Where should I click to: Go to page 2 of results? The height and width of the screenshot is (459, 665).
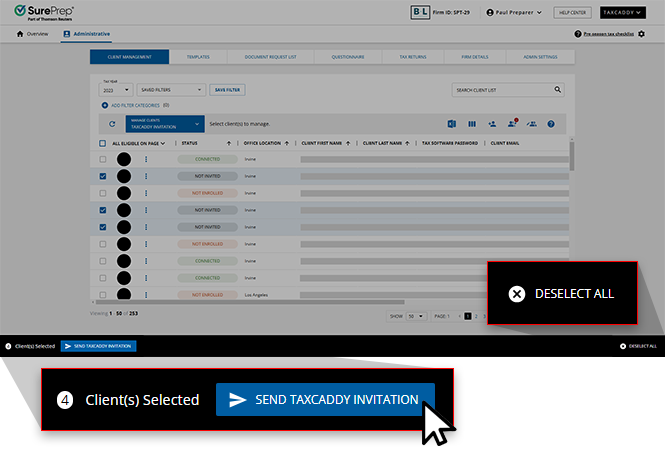click(476, 316)
